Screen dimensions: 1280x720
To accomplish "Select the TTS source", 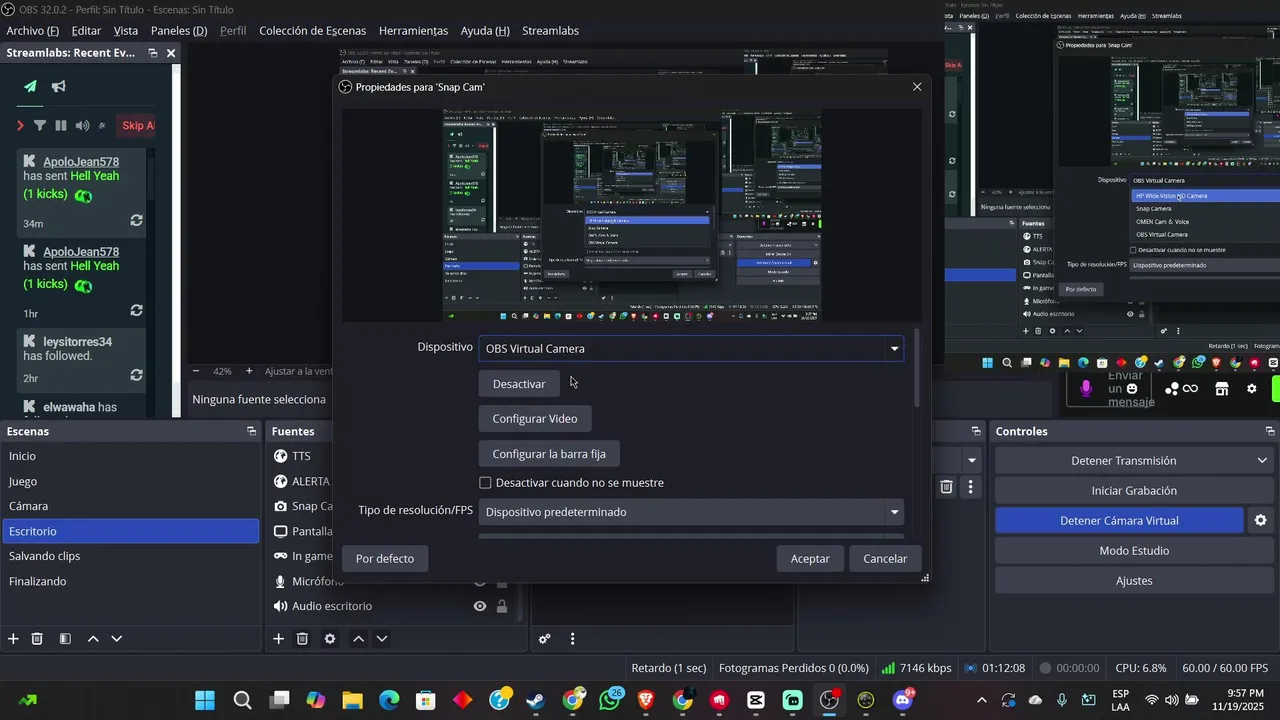I will click(301, 456).
